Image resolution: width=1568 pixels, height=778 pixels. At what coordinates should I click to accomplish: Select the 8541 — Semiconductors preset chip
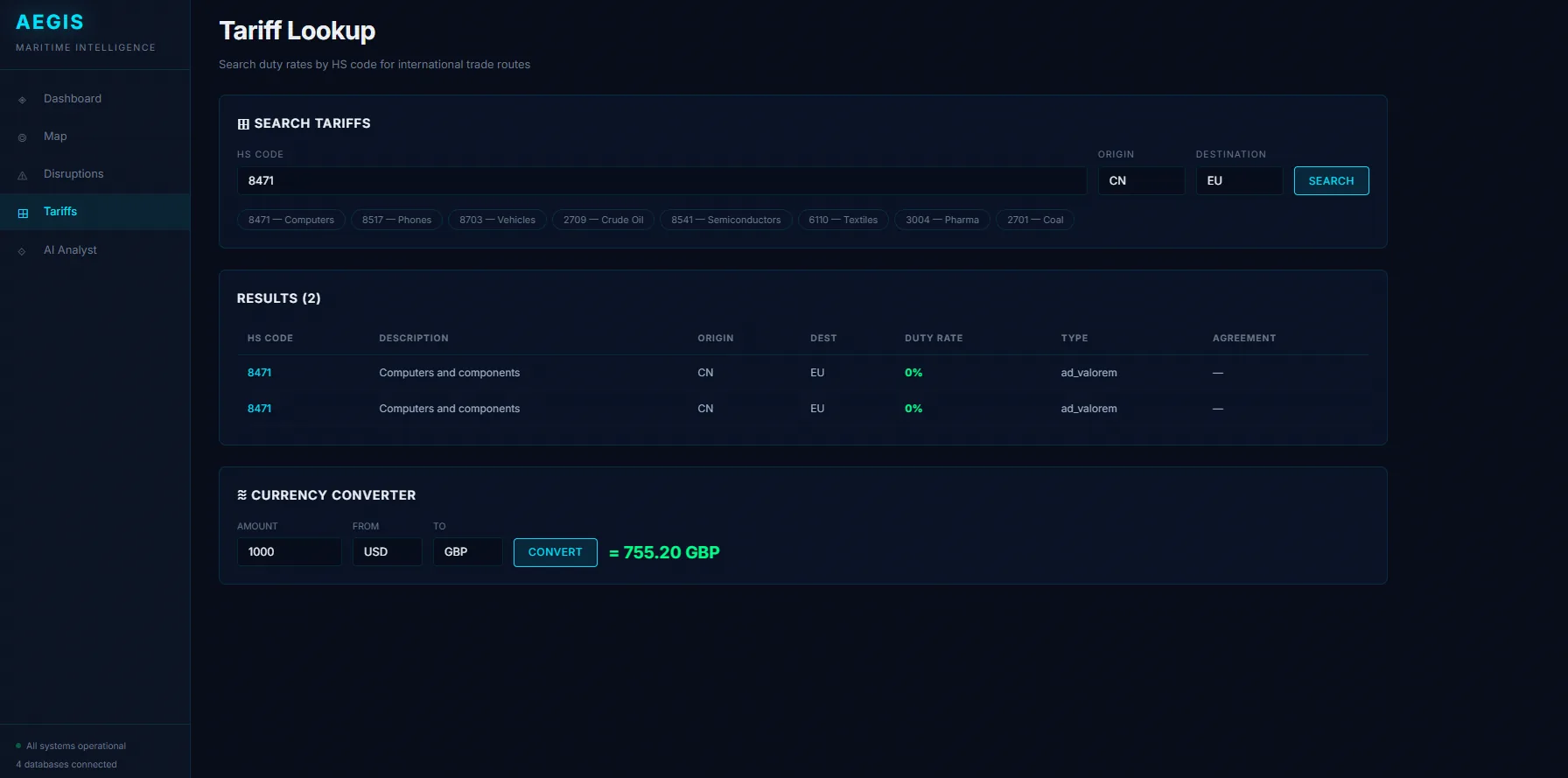[726, 220]
